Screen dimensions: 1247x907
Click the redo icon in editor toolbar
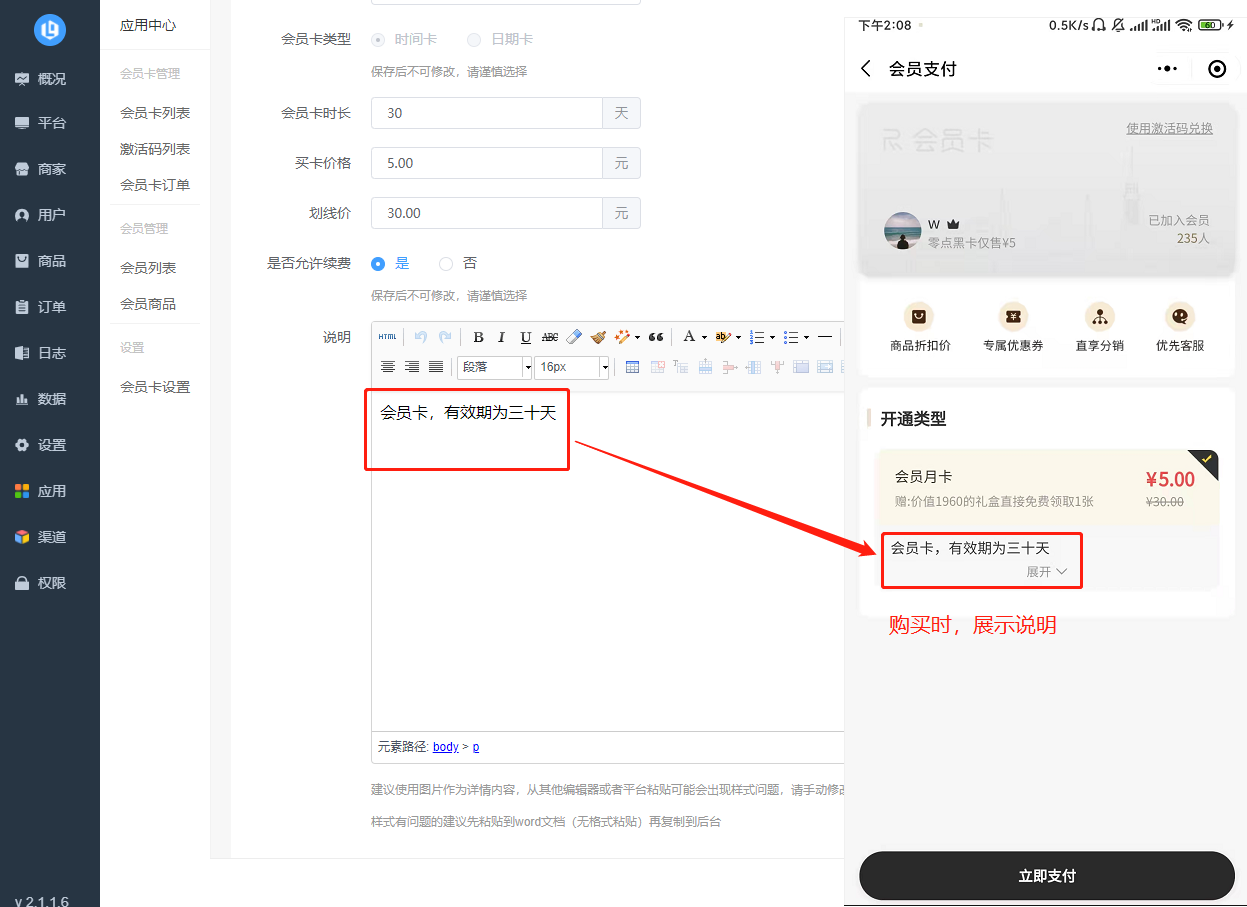tap(445, 337)
